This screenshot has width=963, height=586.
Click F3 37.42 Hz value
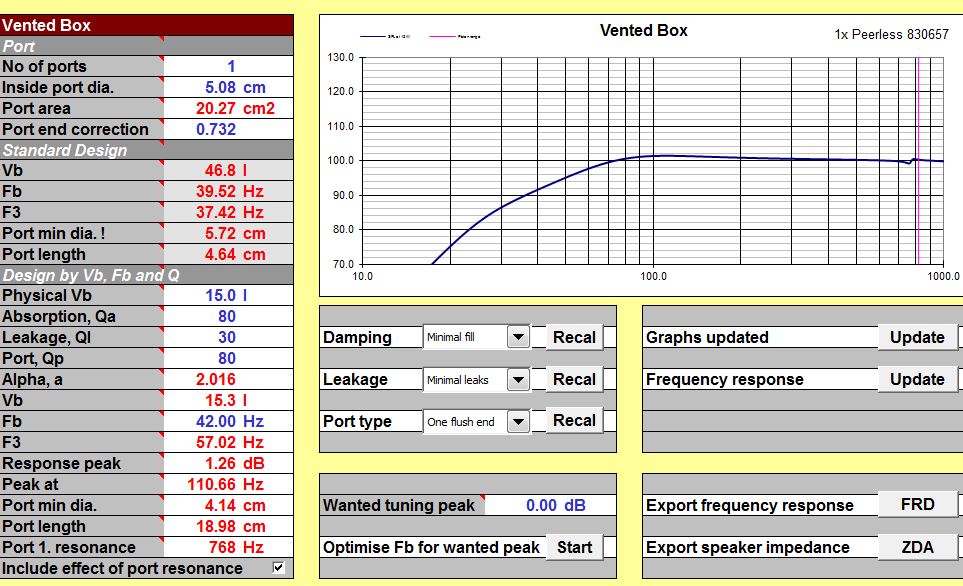pos(228,212)
